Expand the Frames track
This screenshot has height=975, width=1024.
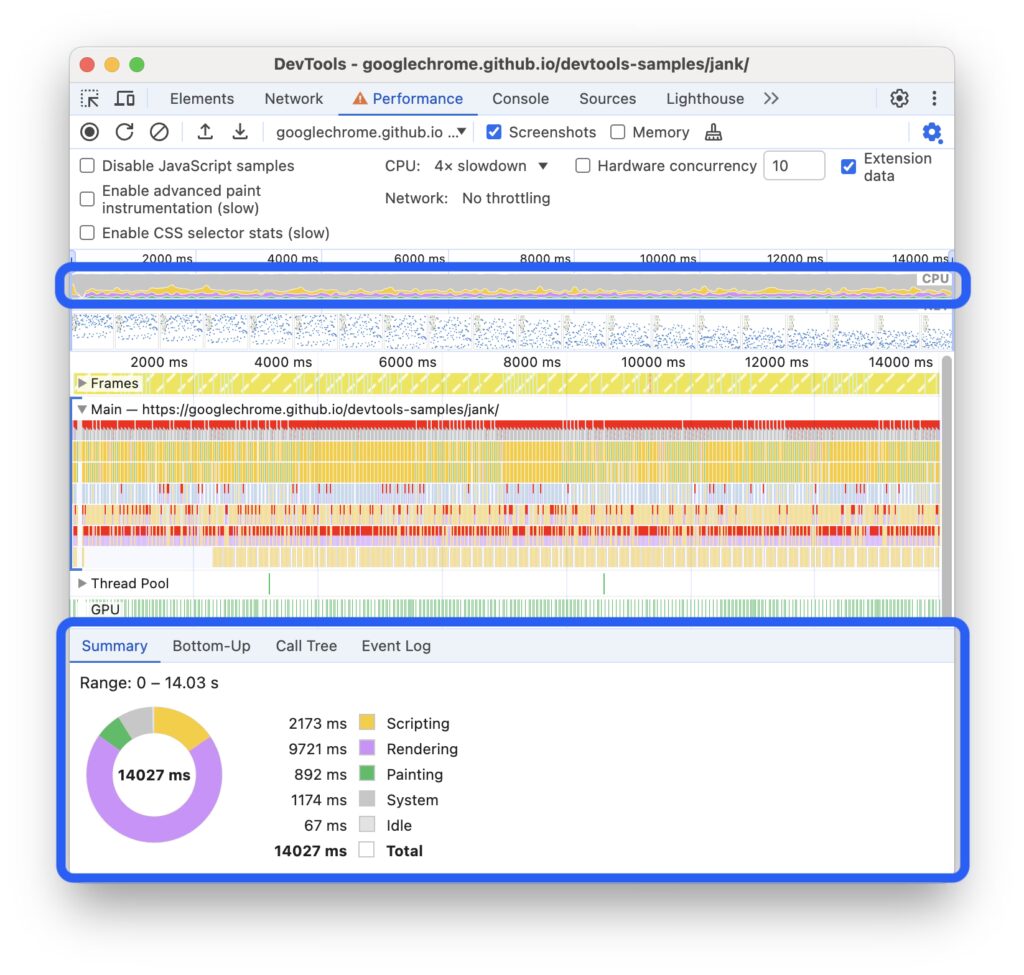[x=82, y=383]
